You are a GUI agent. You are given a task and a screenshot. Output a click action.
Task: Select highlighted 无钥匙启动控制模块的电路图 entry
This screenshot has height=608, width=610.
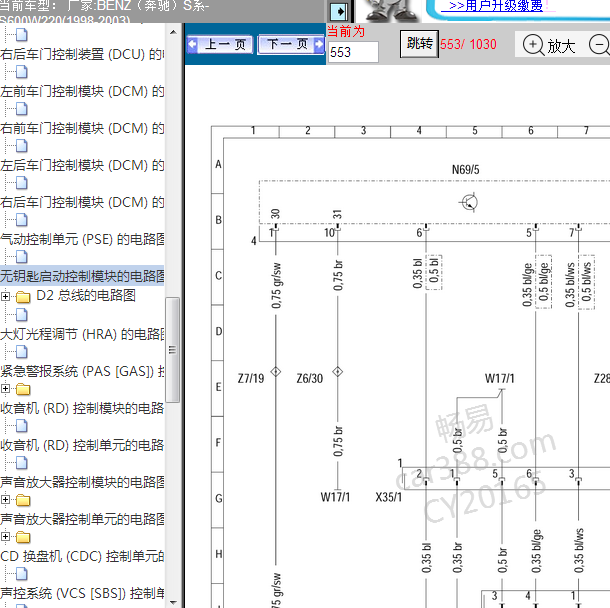(x=82, y=276)
